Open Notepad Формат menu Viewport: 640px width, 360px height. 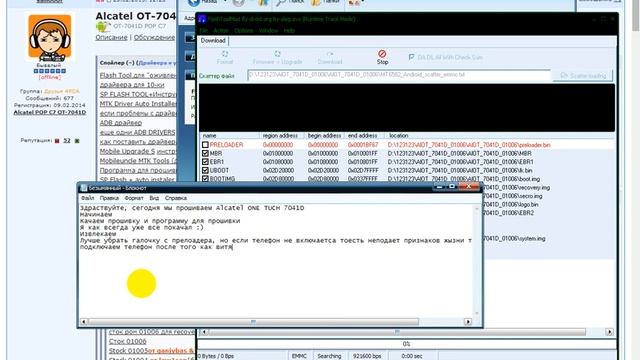[134, 198]
